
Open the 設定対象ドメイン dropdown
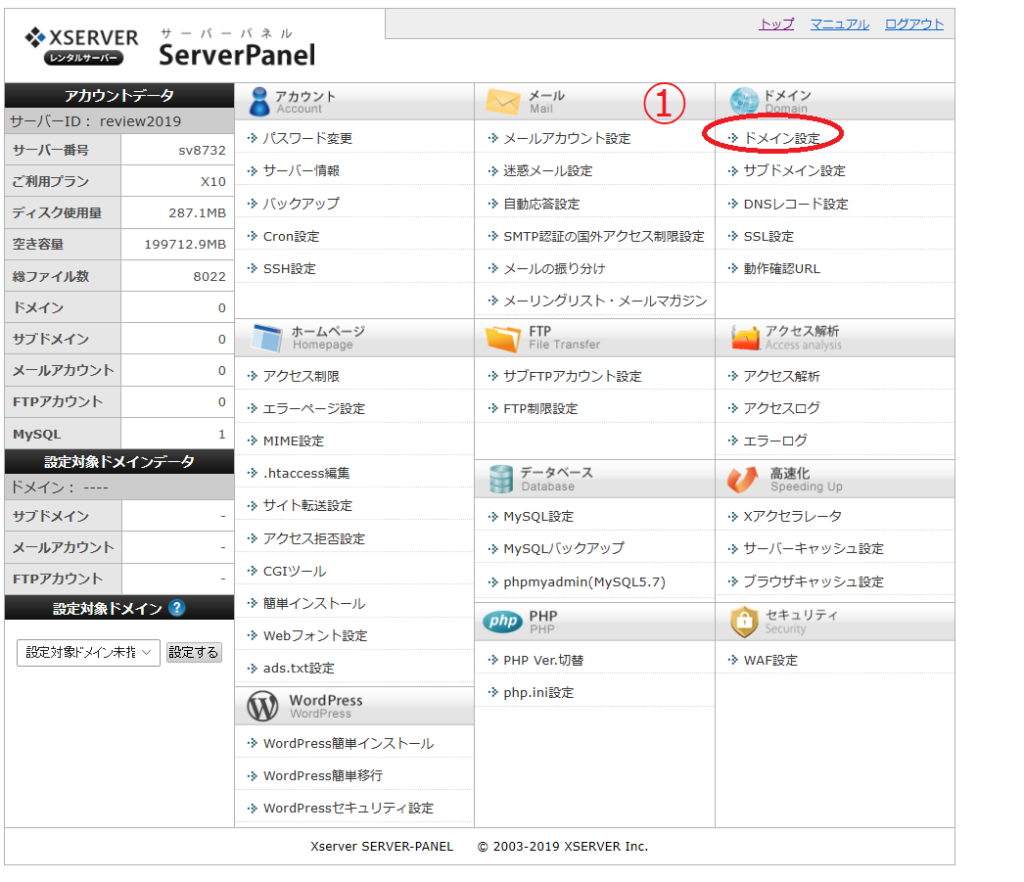coord(88,652)
